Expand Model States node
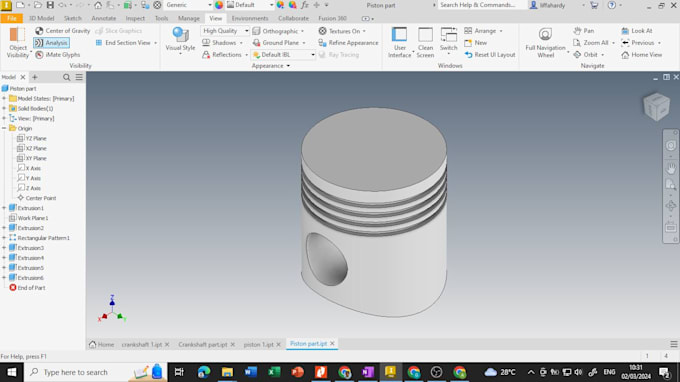Viewport: 680px width, 382px height. coord(4,99)
